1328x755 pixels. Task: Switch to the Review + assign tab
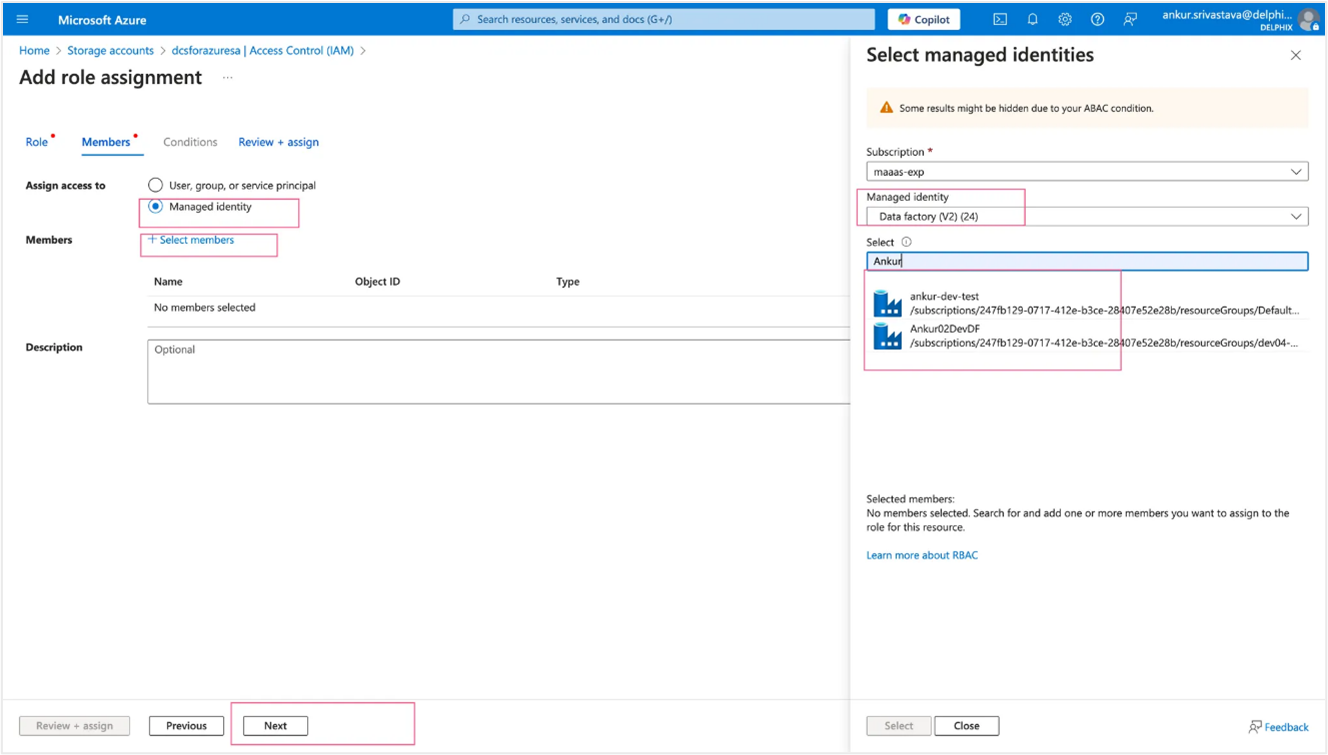[x=278, y=141]
